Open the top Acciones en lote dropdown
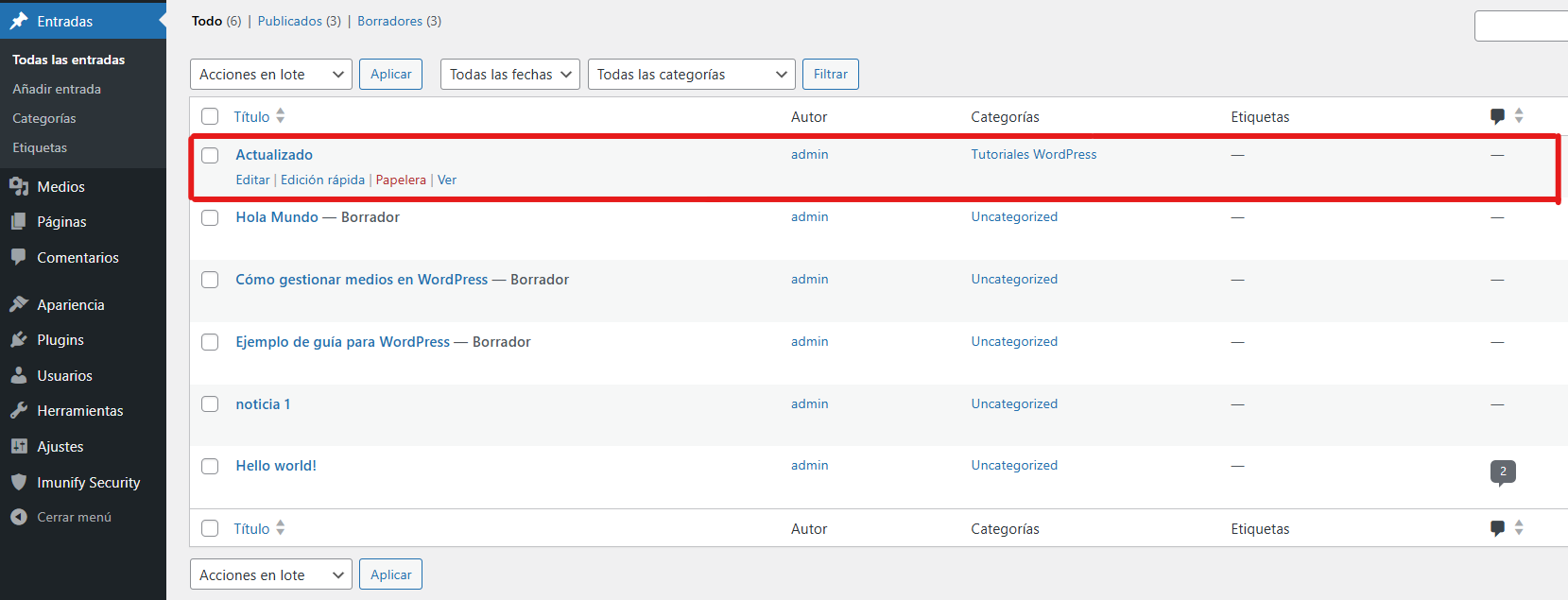Screen dimensions: 1568x600 point(270,75)
